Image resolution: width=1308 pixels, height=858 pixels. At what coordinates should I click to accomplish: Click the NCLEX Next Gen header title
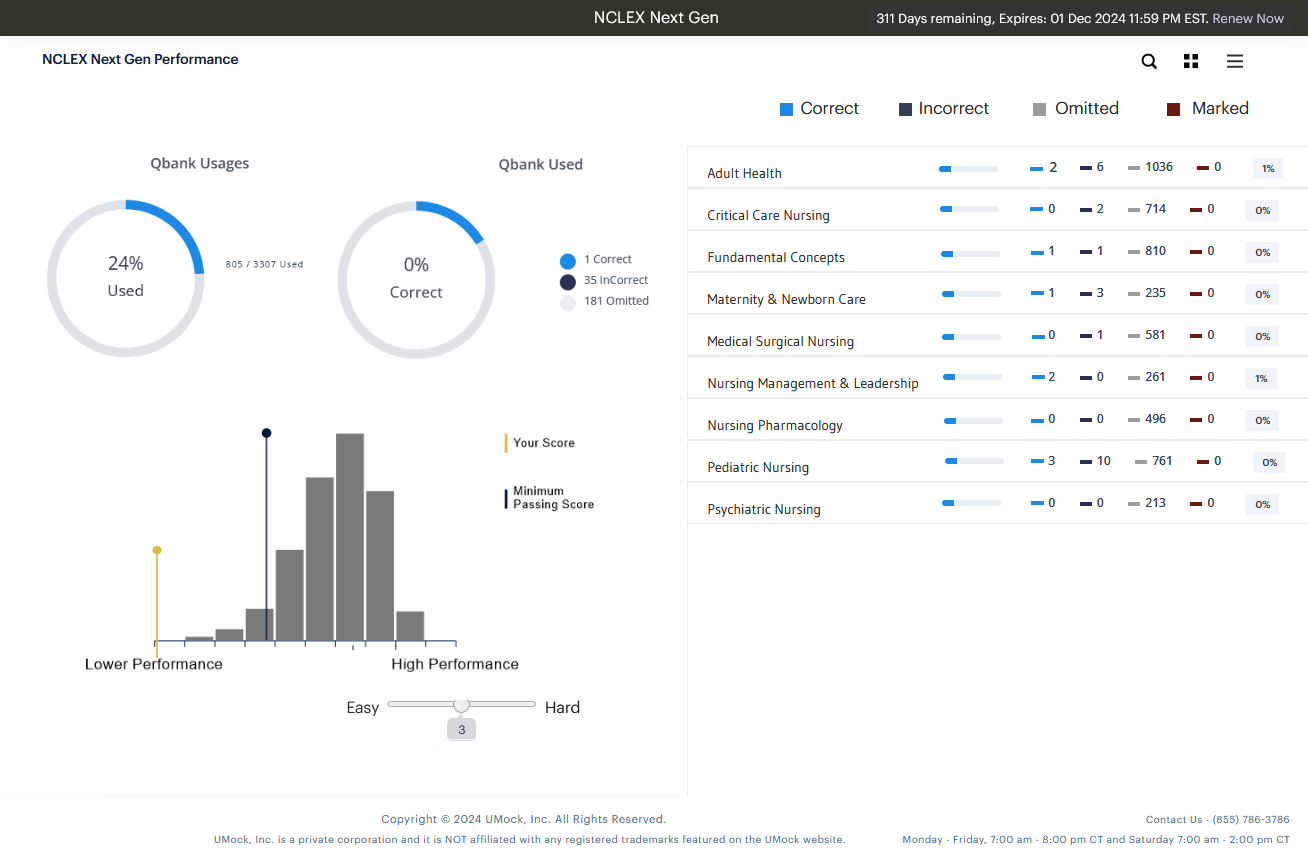[656, 17]
